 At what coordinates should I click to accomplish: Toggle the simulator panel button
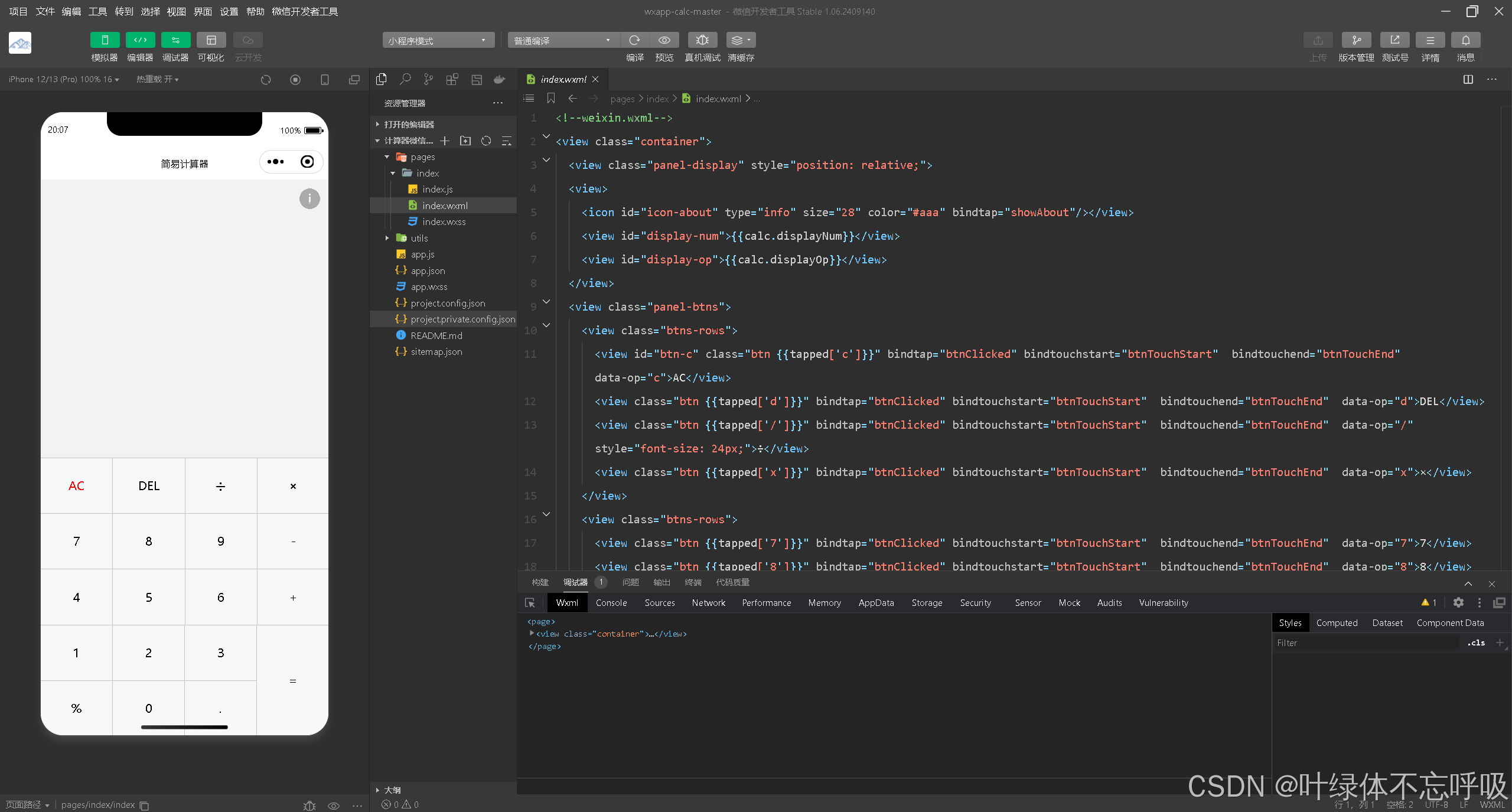tap(105, 40)
